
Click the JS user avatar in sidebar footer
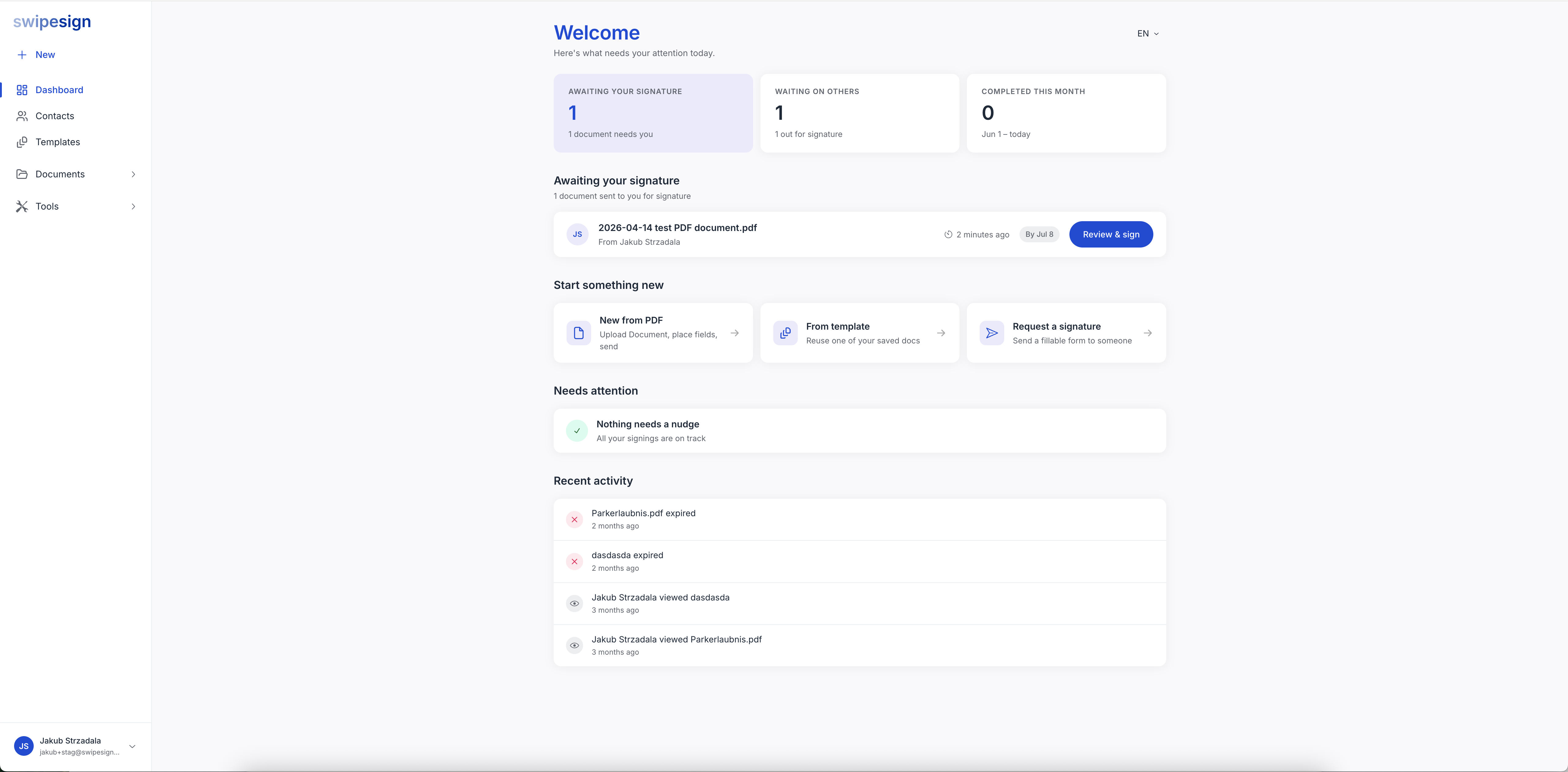click(24, 746)
